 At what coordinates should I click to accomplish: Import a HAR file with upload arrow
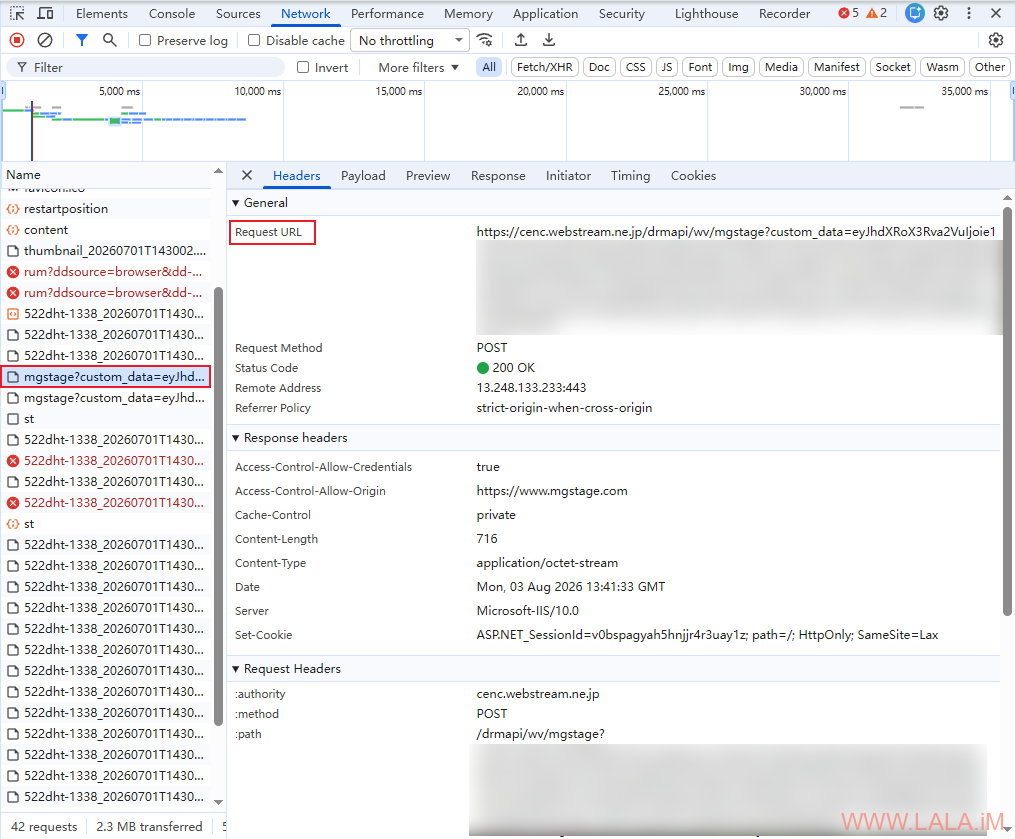[x=520, y=40]
